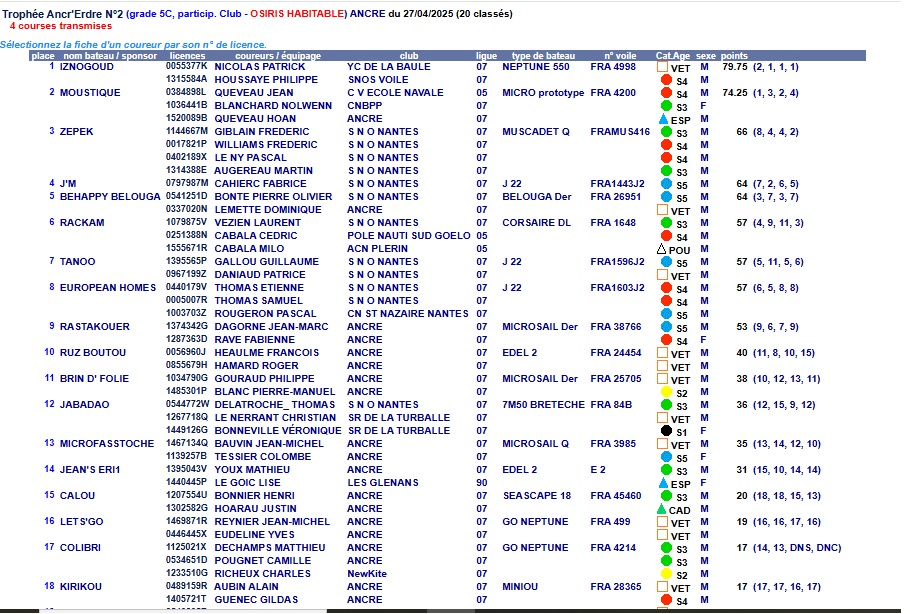This screenshot has height=614, width=910.
Task: Open licence 1079875V for VEZIEN LAURENT
Action: point(186,222)
